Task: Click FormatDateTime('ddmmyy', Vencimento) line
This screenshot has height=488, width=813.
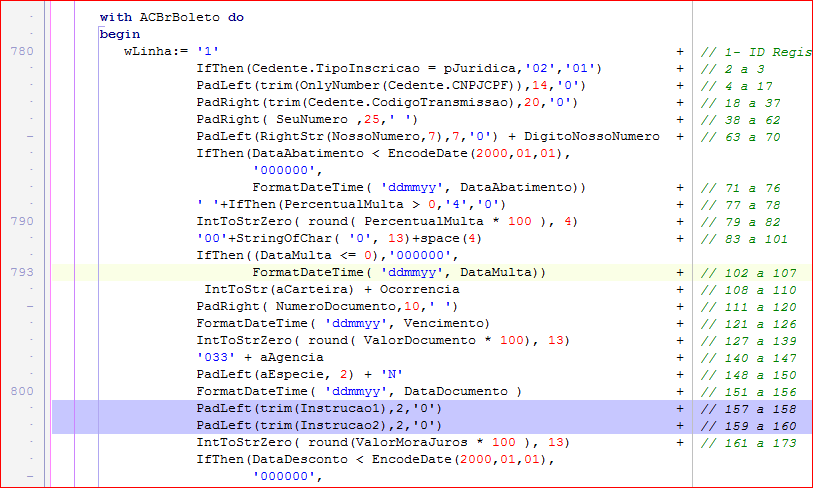Action: [343, 324]
